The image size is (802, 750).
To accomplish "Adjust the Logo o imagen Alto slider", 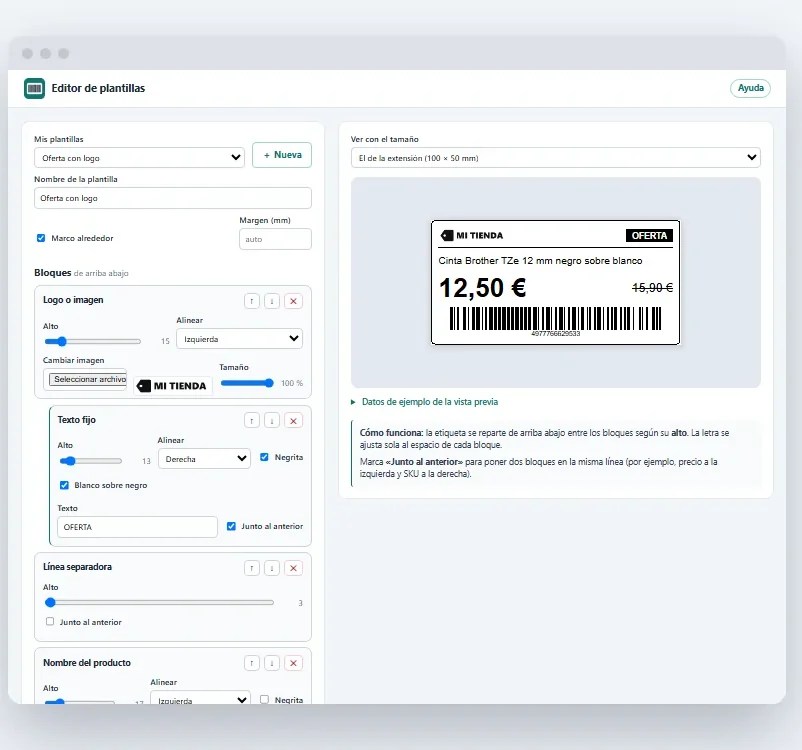I will [x=93, y=341].
